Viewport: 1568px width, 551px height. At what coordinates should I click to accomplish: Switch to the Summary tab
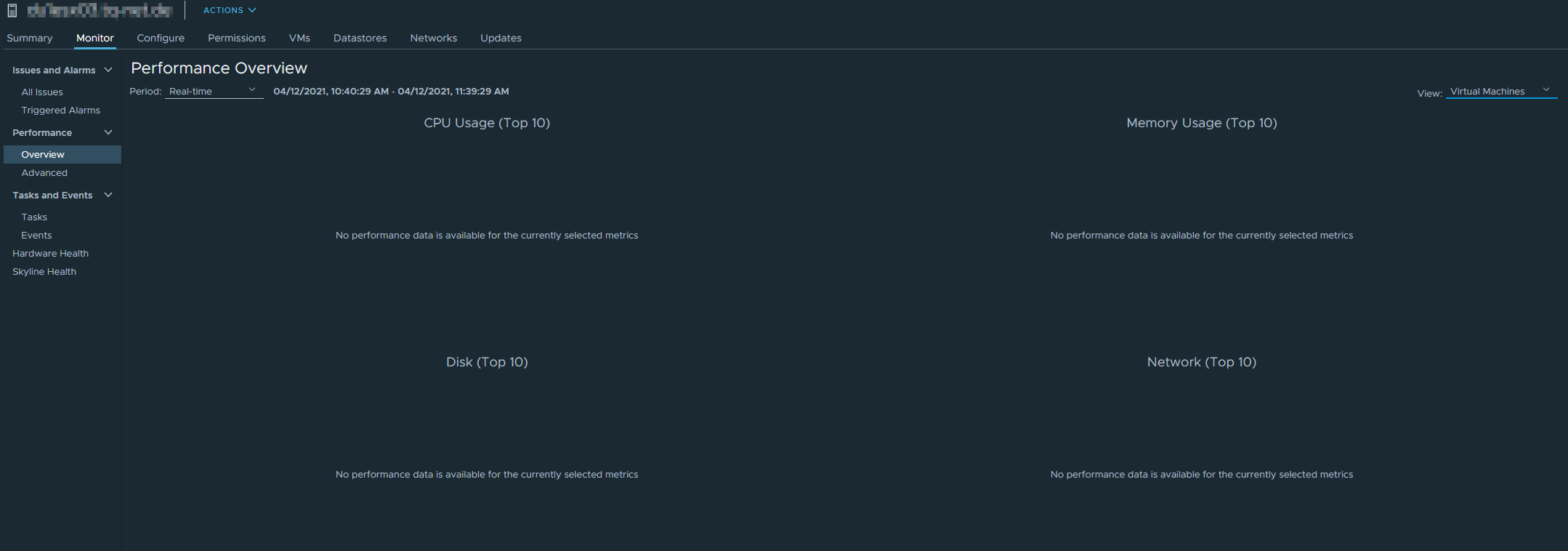pyautogui.click(x=30, y=38)
